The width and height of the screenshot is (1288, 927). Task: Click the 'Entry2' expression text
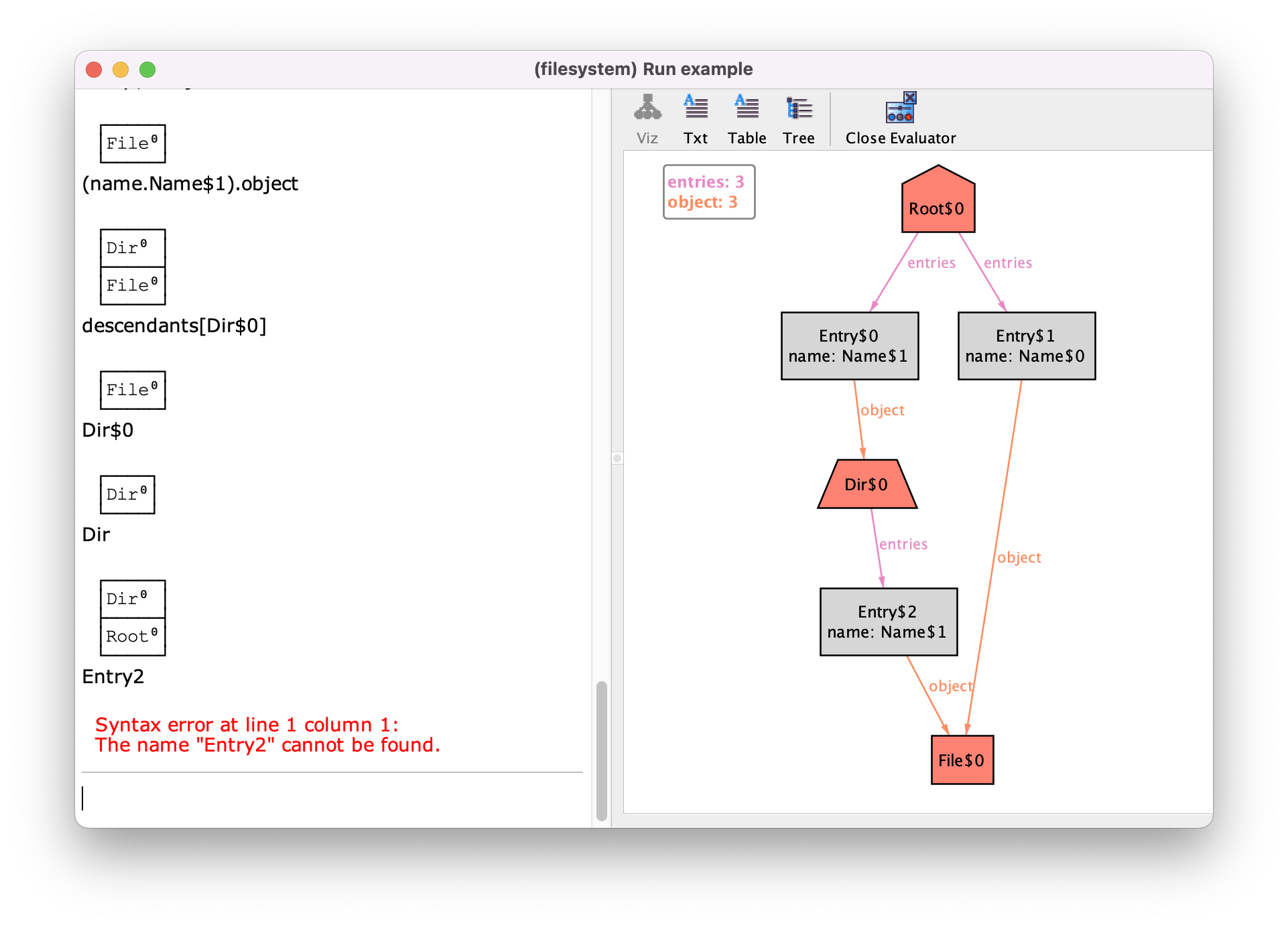pos(113,676)
